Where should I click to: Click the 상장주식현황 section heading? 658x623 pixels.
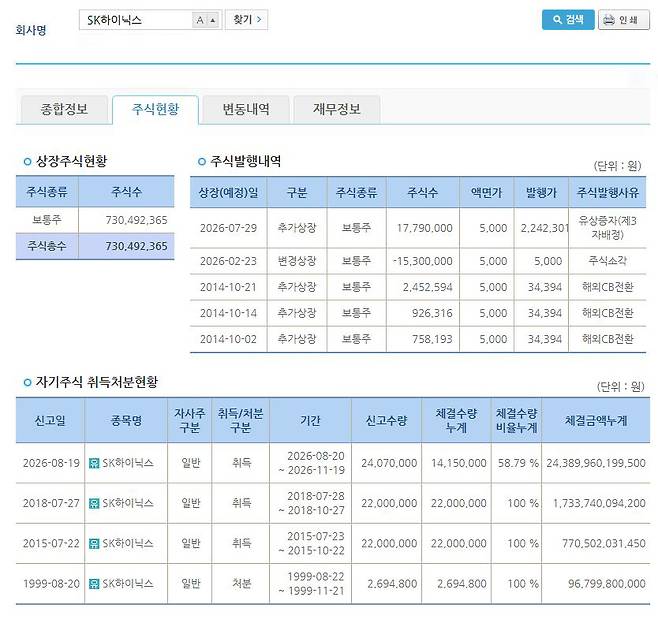click(71, 161)
